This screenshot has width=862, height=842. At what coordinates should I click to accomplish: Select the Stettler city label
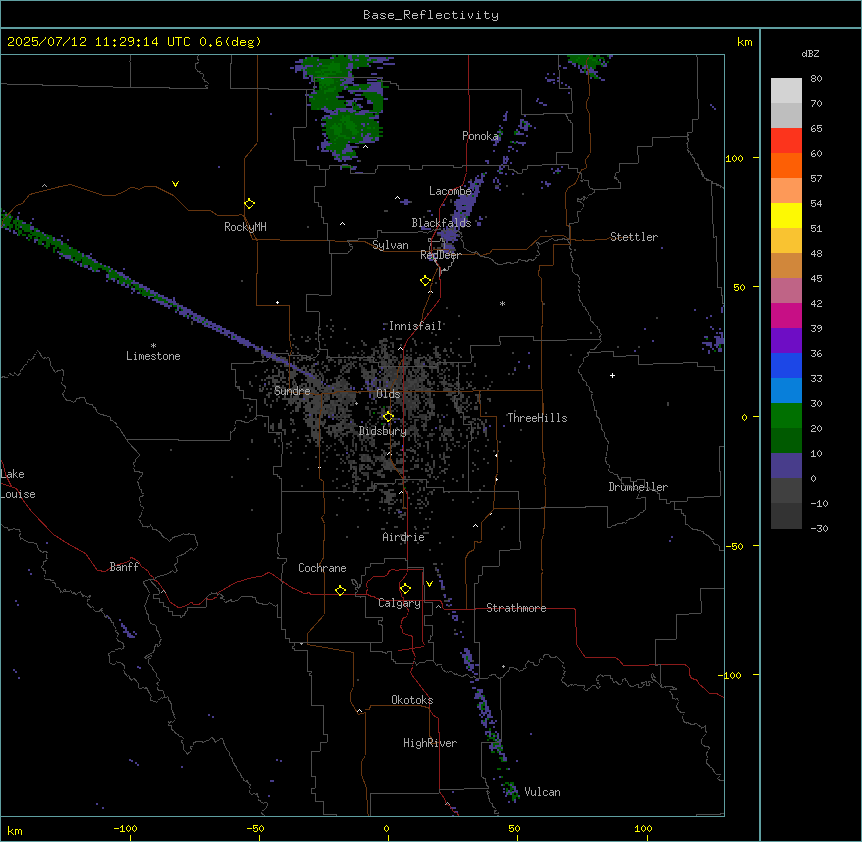click(x=634, y=237)
